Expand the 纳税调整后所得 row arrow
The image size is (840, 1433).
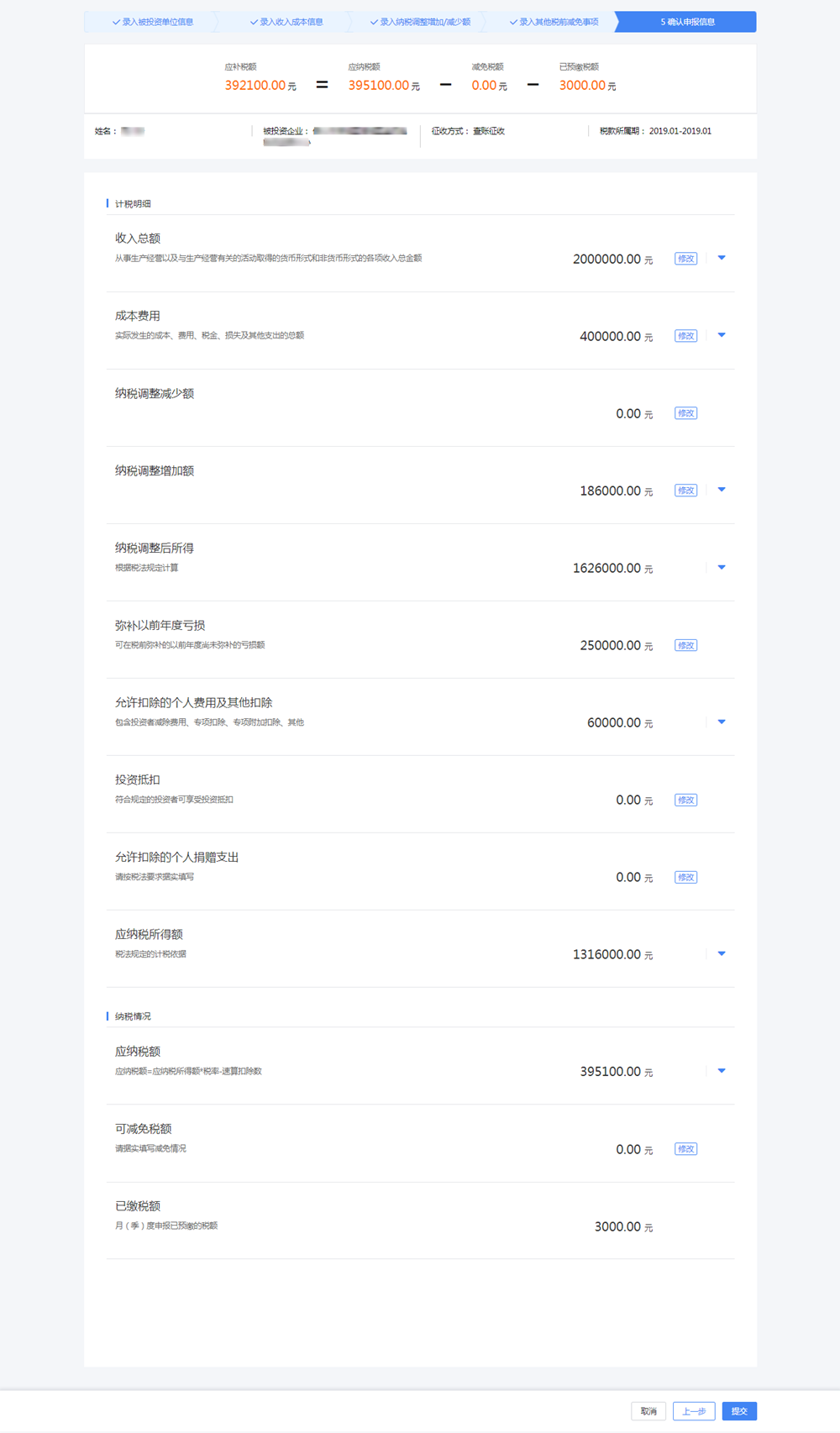pyautogui.click(x=722, y=568)
